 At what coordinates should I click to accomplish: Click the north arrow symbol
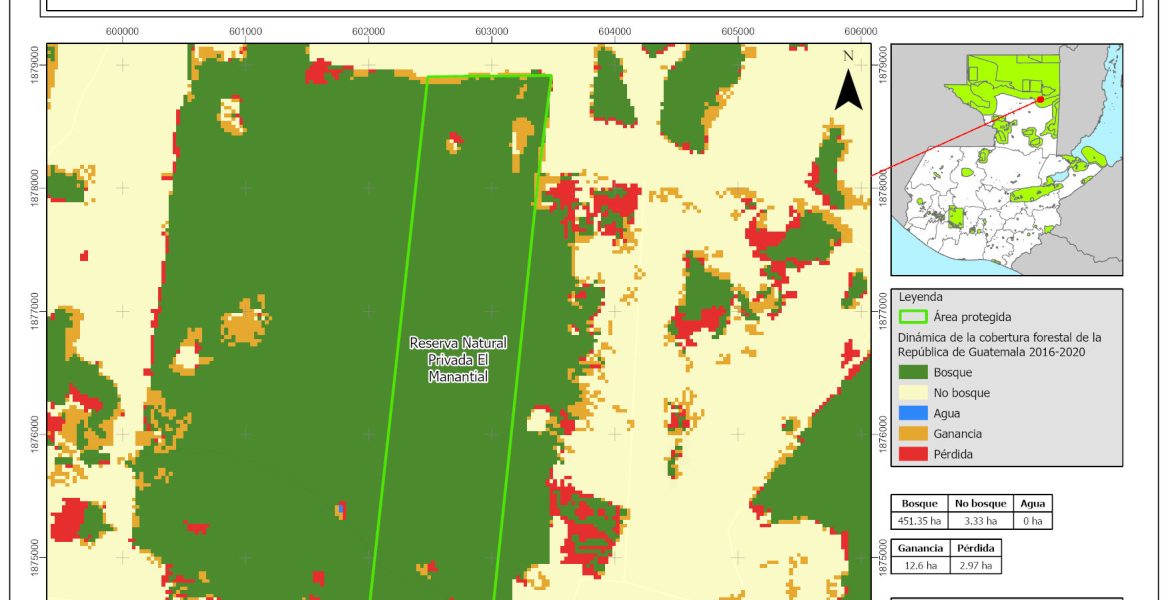[x=848, y=88]
